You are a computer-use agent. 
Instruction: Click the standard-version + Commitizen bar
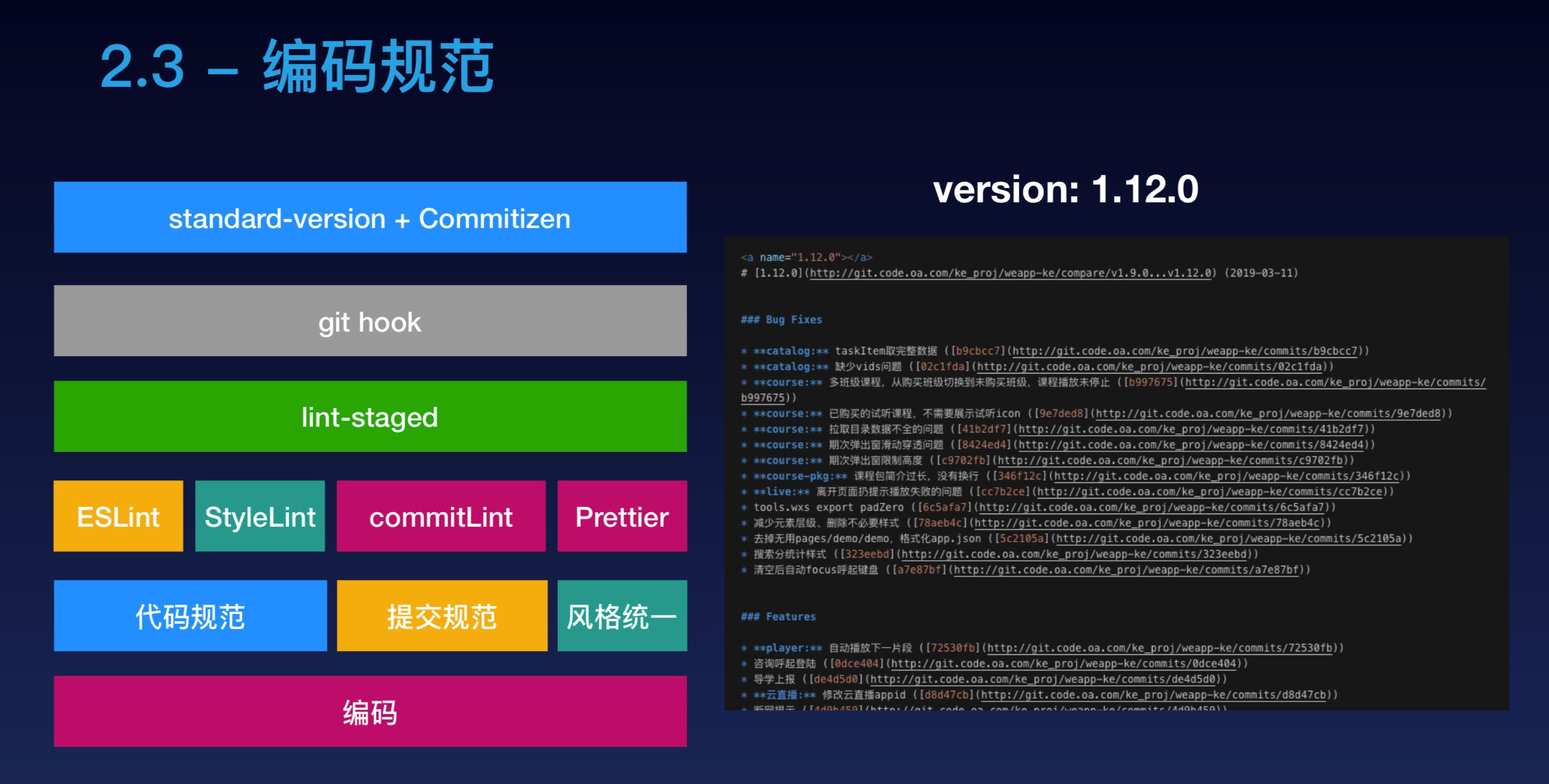pyautogui.click(x=369, y=218)
